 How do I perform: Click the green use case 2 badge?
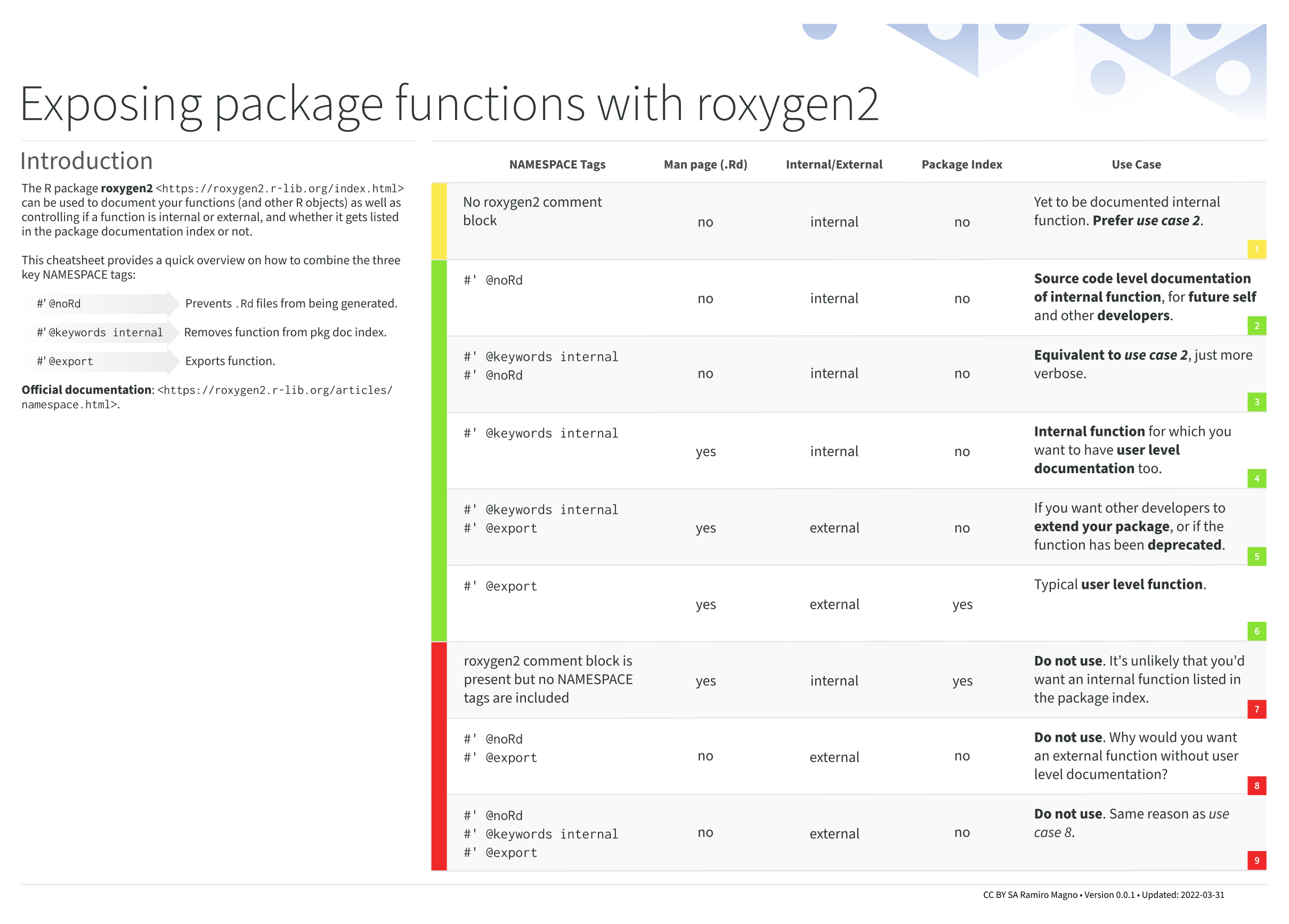(1256, 326)
